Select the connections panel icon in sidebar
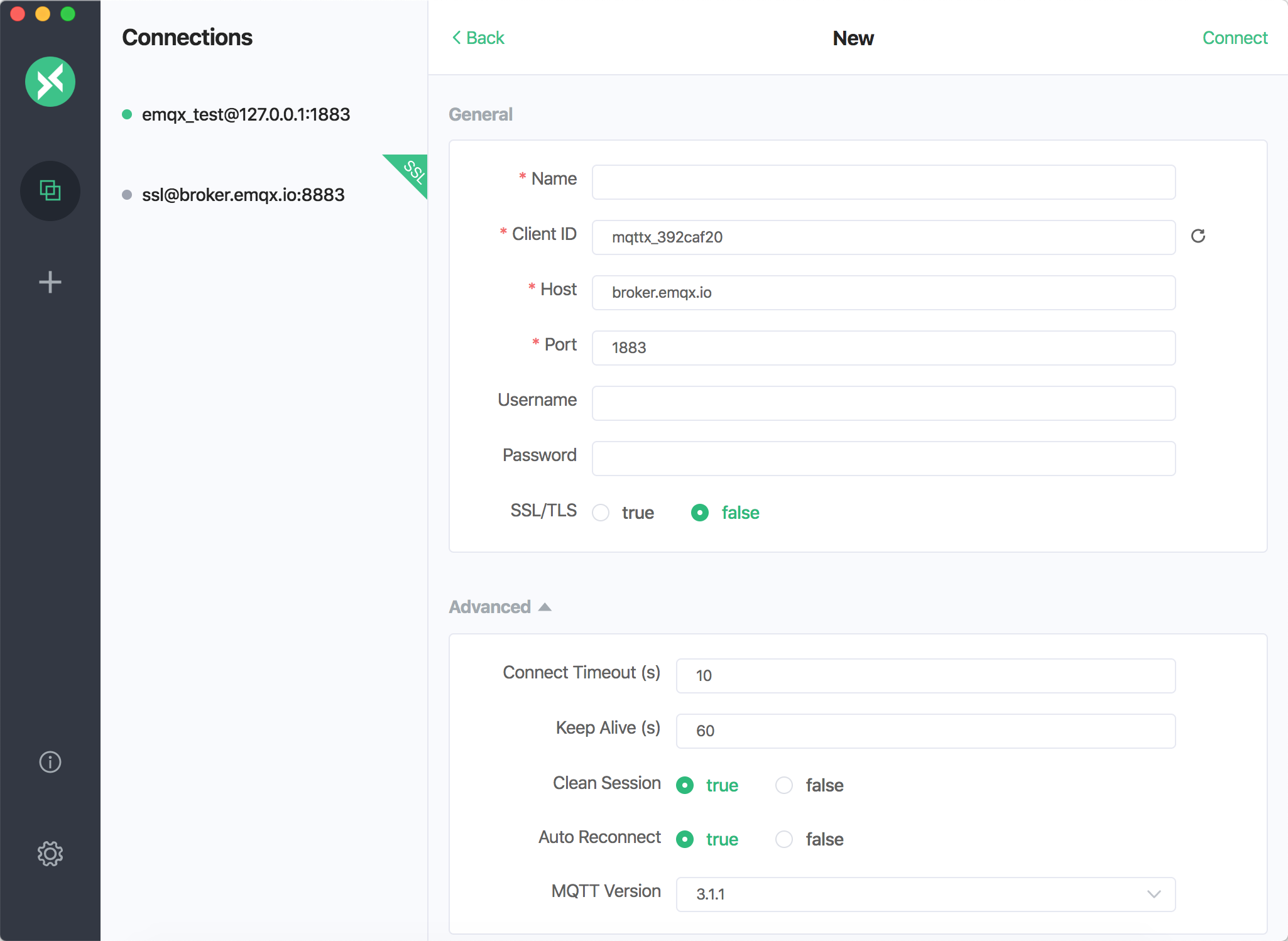 click(50, 191)
